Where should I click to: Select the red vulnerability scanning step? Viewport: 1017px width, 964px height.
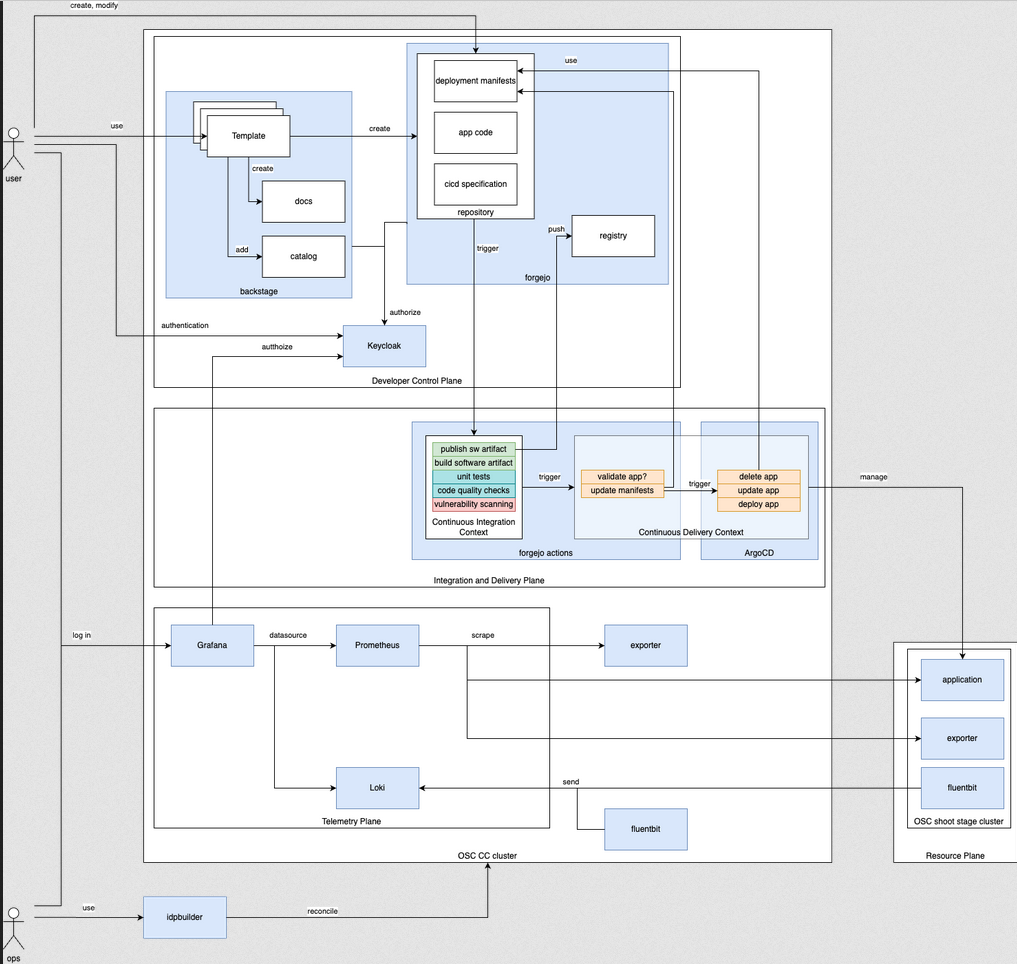473,504
